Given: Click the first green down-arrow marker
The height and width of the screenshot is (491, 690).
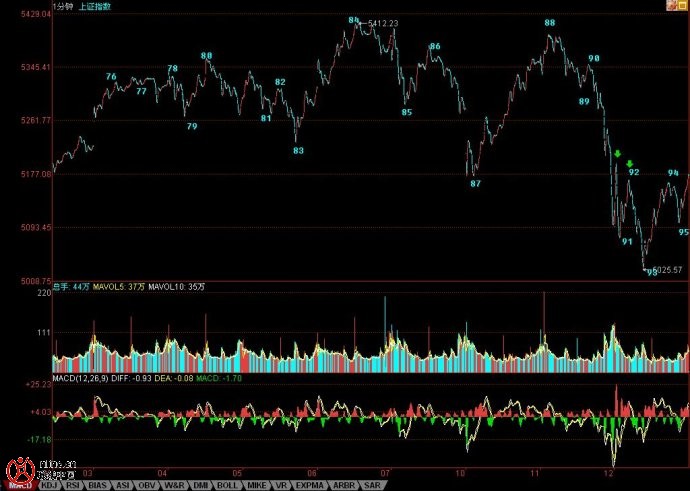Looking at the screenshot, I should coord(618,154).
